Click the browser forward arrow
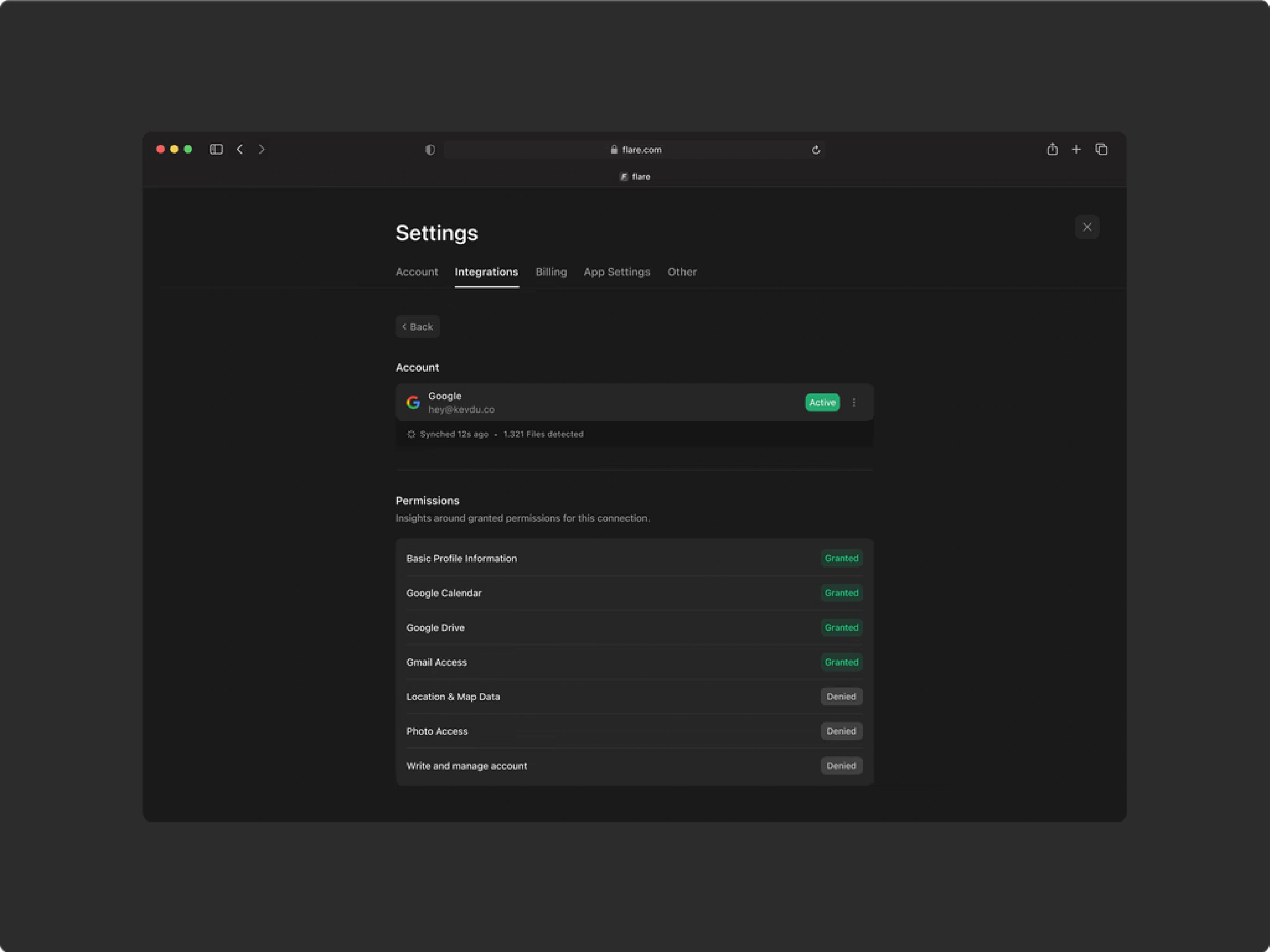Image resolution: width=1270 pixels, height=952 pixels. (x=262, y=150)
